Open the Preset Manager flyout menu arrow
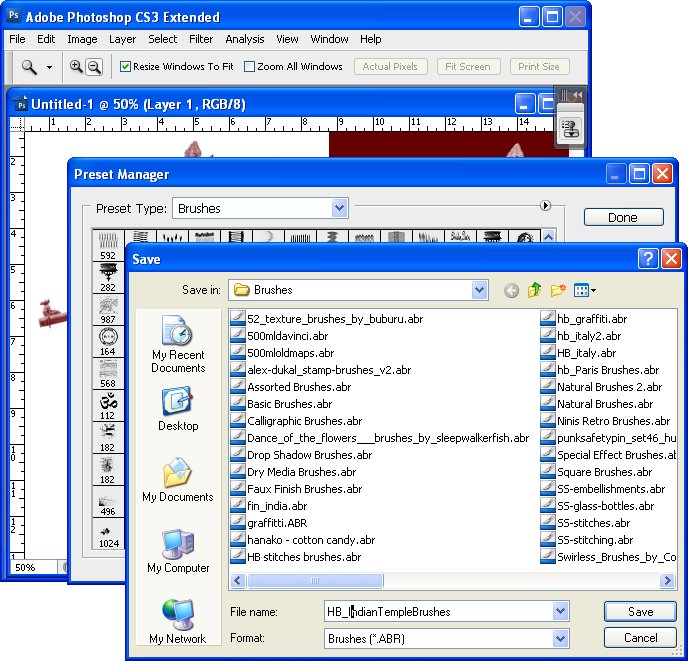The height and width of the screenshot is (661, 688). pos(545,205)
